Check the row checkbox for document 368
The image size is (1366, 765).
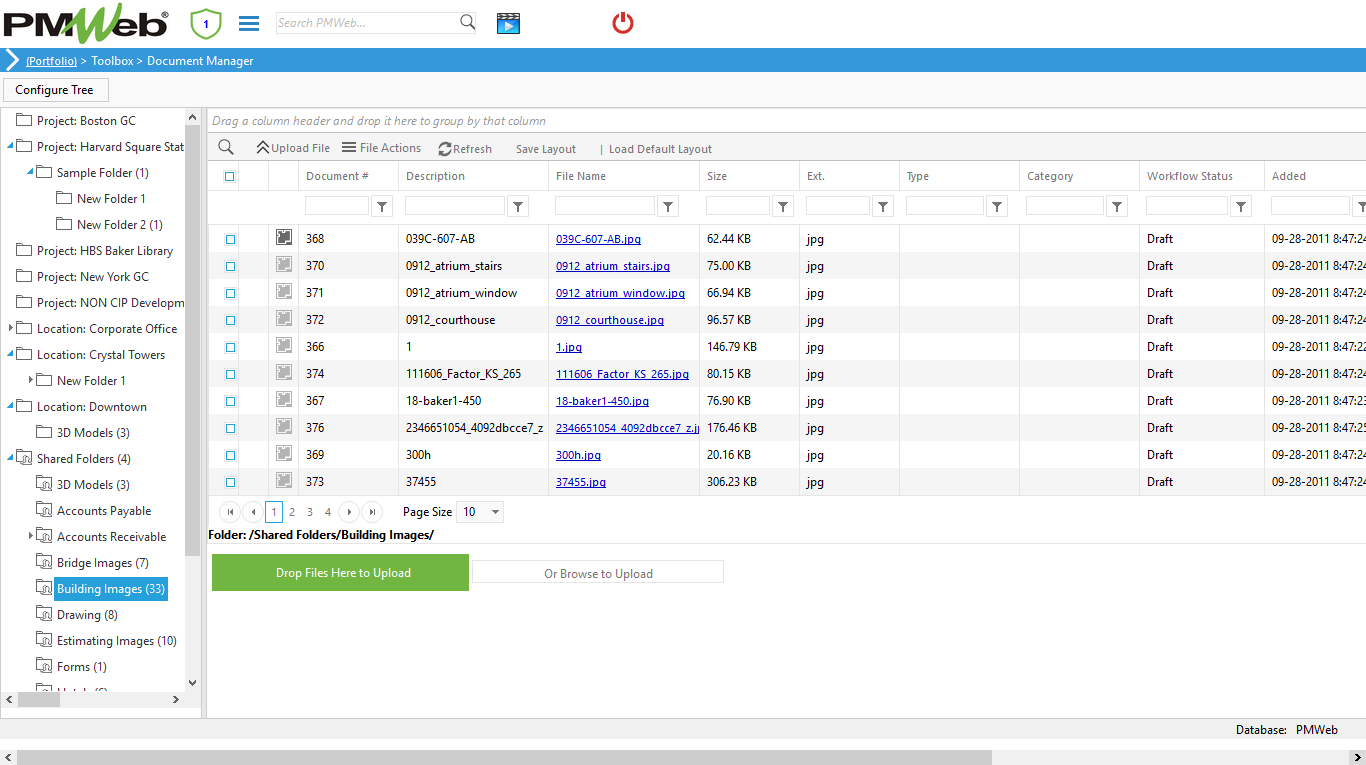[x=228, y=238]
